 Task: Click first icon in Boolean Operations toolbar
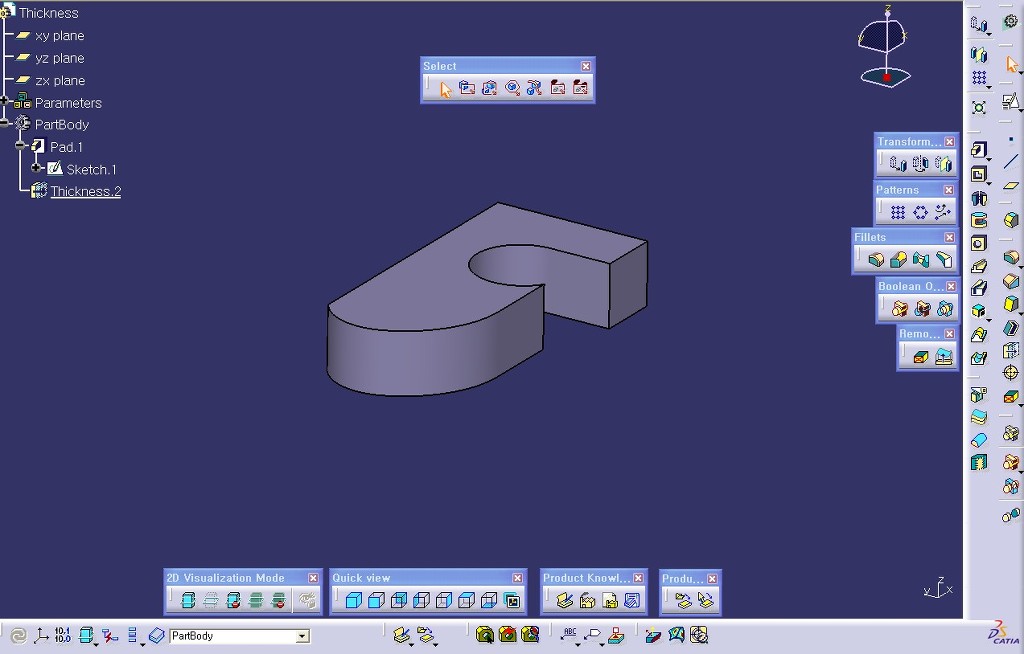click(x=899, y=309)
